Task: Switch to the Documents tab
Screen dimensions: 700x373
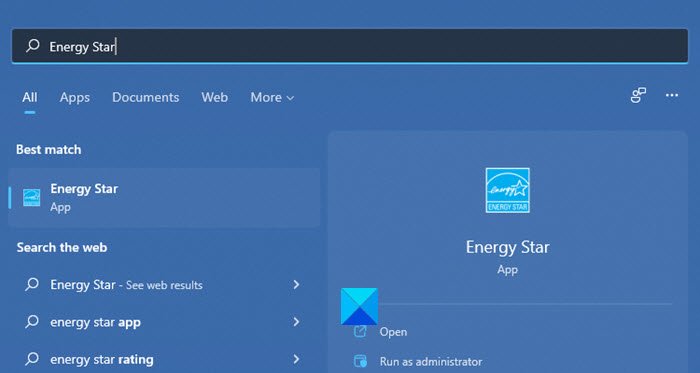Action: tap(146, 97)
